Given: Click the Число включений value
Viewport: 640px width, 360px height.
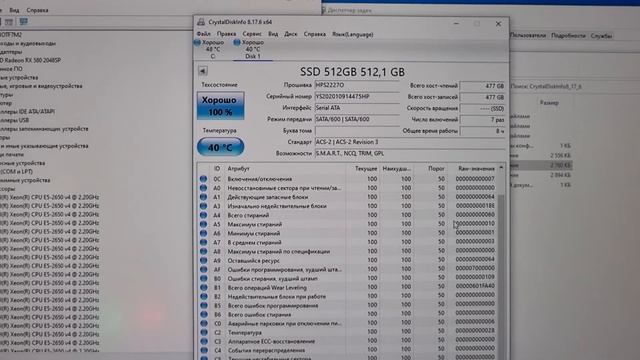Looking at the screenshot, I should [482, 120].
